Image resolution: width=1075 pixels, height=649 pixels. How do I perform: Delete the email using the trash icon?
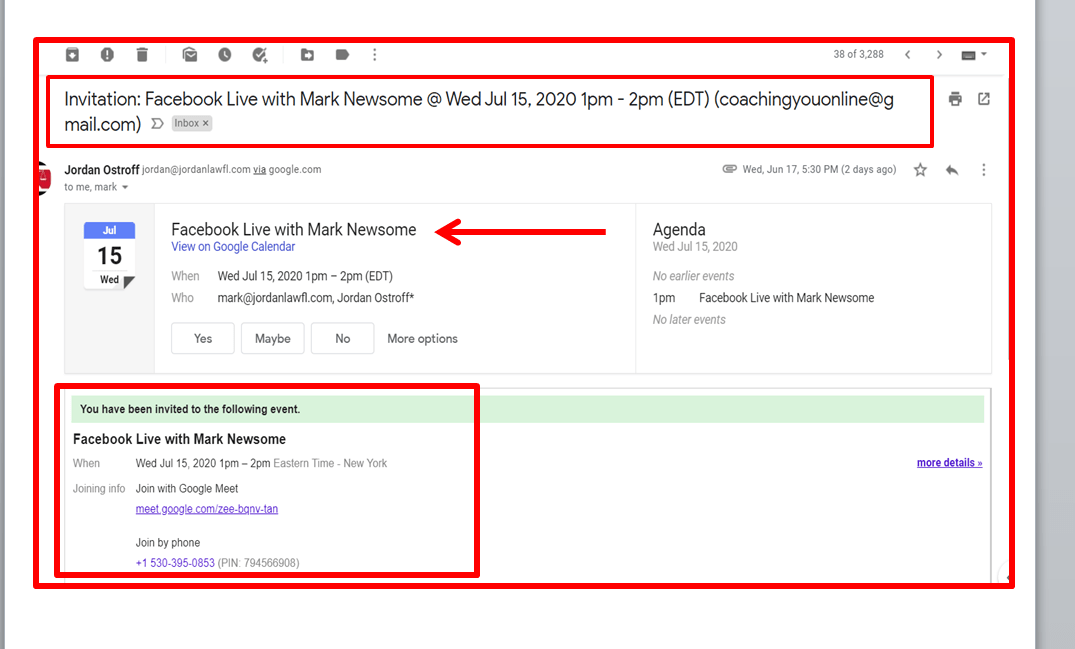[142, 55]
